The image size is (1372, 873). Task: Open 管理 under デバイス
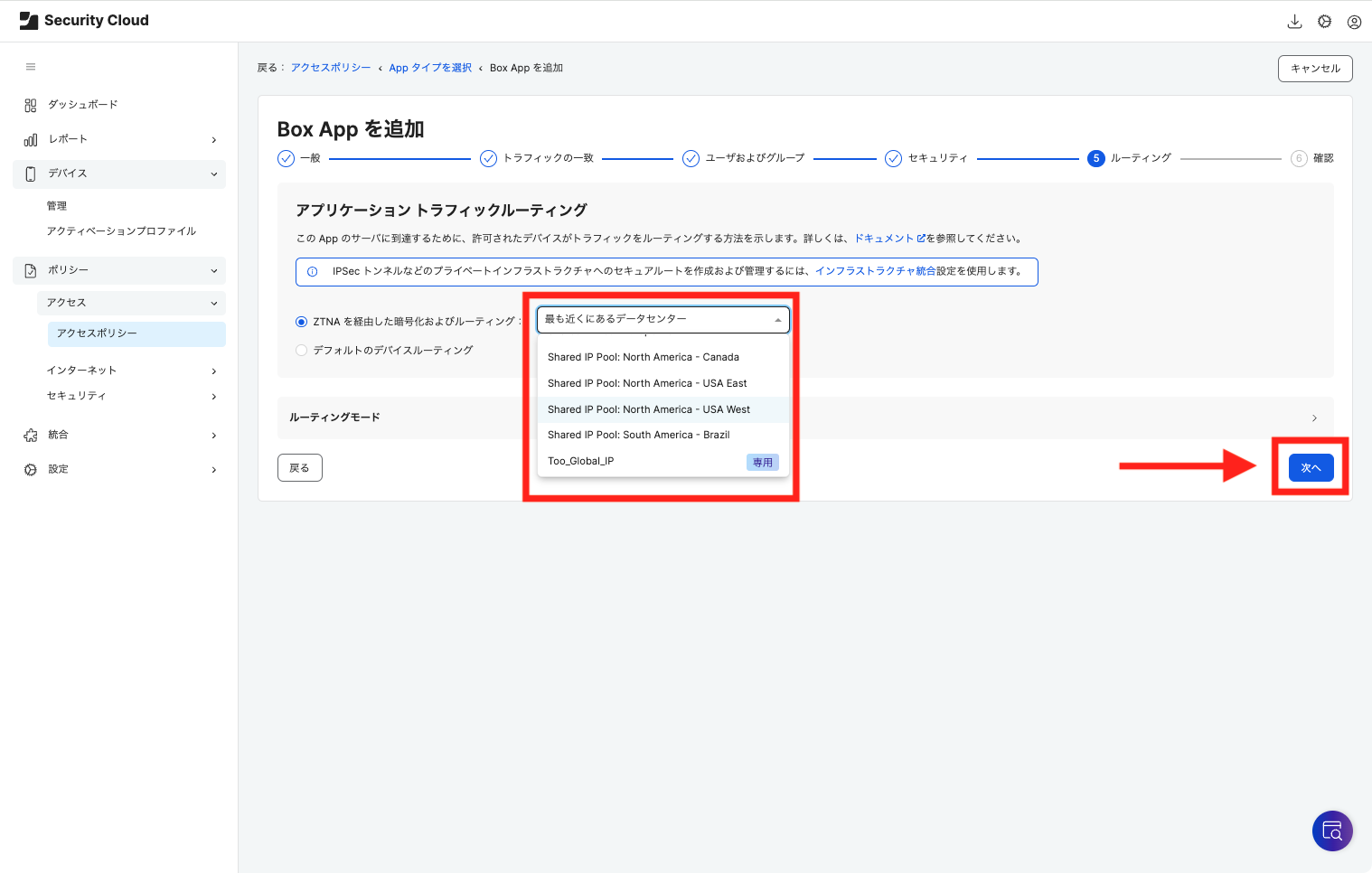point(57,206)
